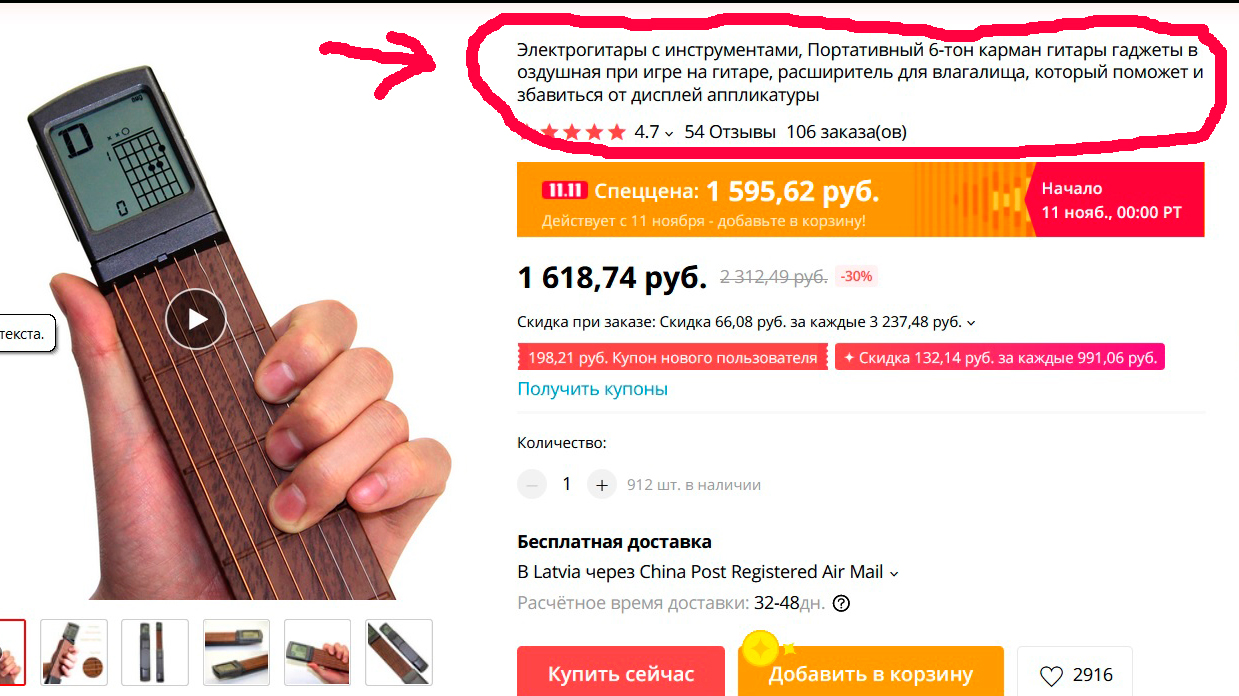Select last product thumbnail
Image resolution: width=1239 pixels, height=696 pixels.
399,652
